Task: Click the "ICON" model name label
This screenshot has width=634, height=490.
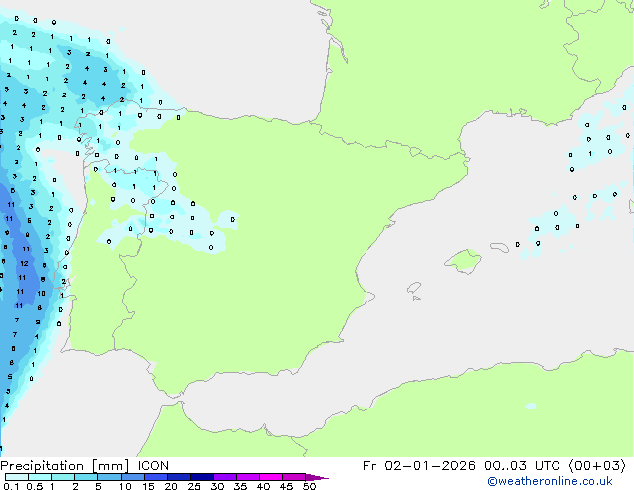Action: click(153, 466)
